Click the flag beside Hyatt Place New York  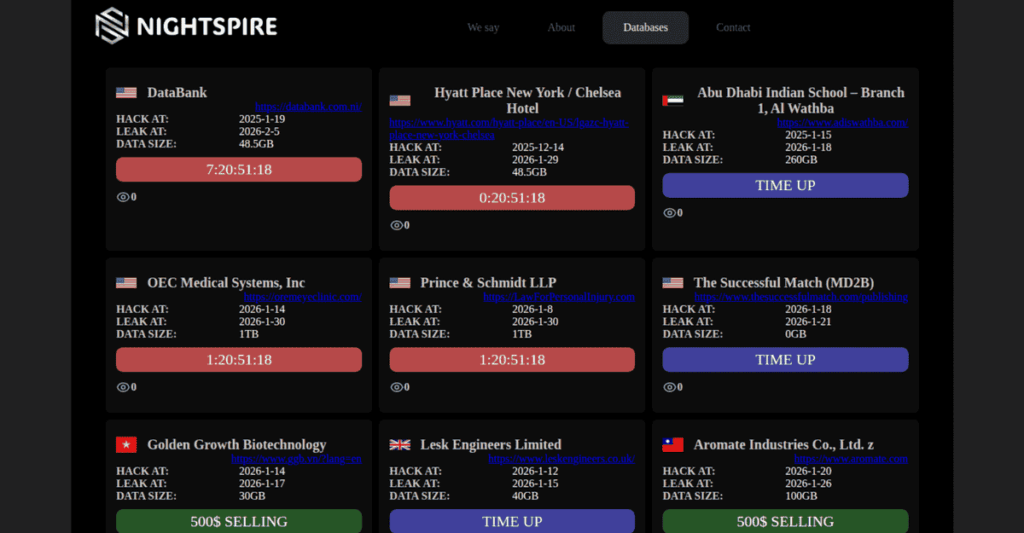click(400, 101)
